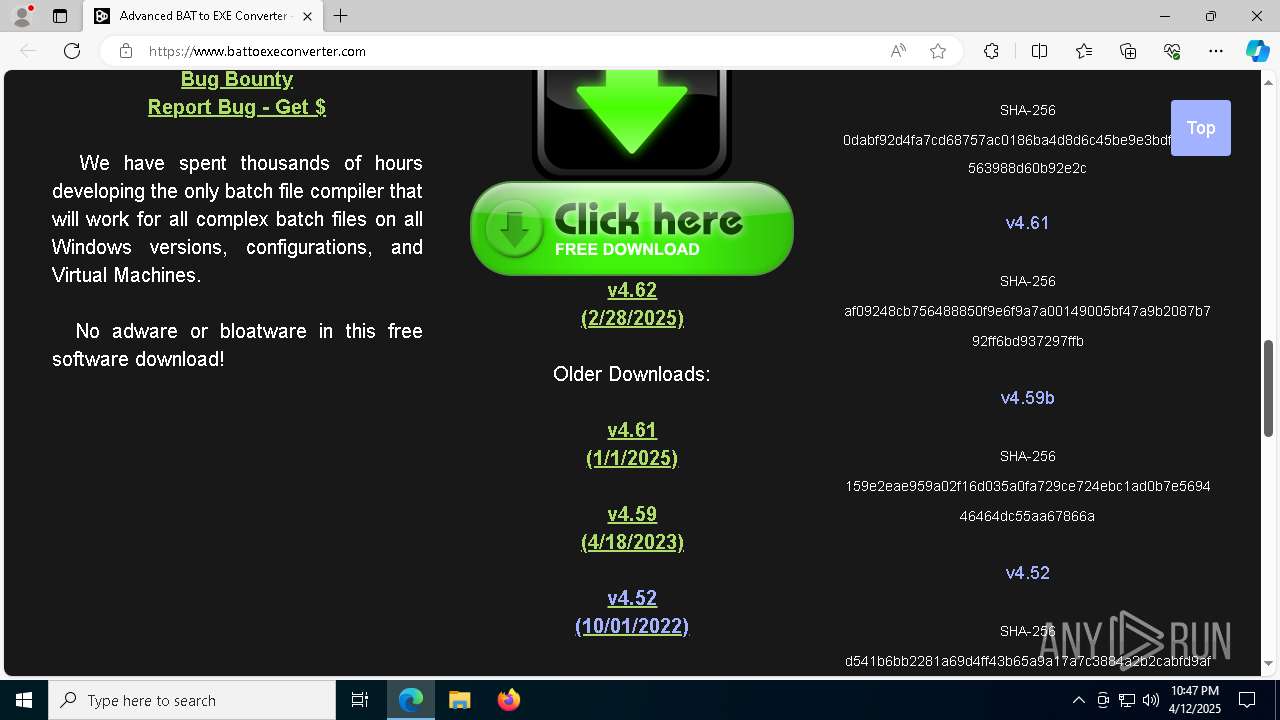The image size is (1280, 720).
Task: Click the (10/01/2022) date link
Action: 632,626
